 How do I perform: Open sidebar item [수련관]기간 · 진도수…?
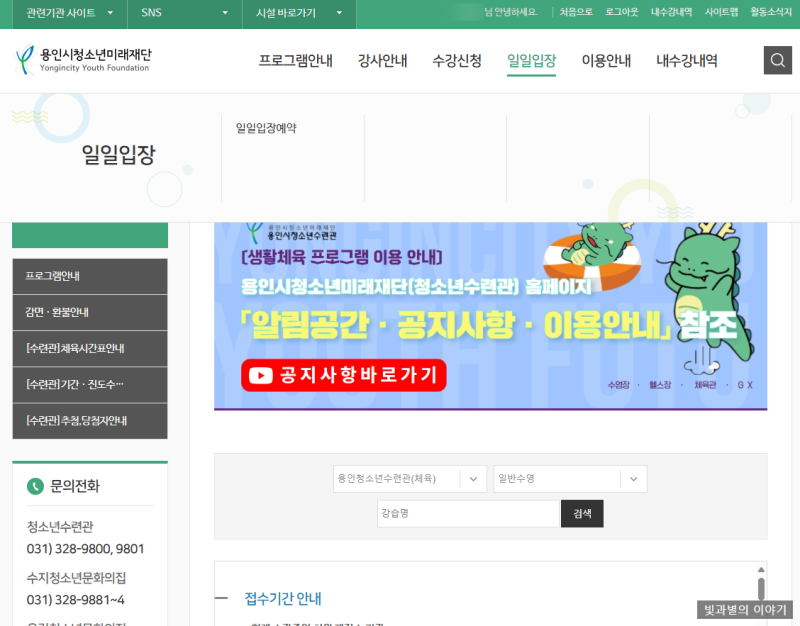point(90,385)
